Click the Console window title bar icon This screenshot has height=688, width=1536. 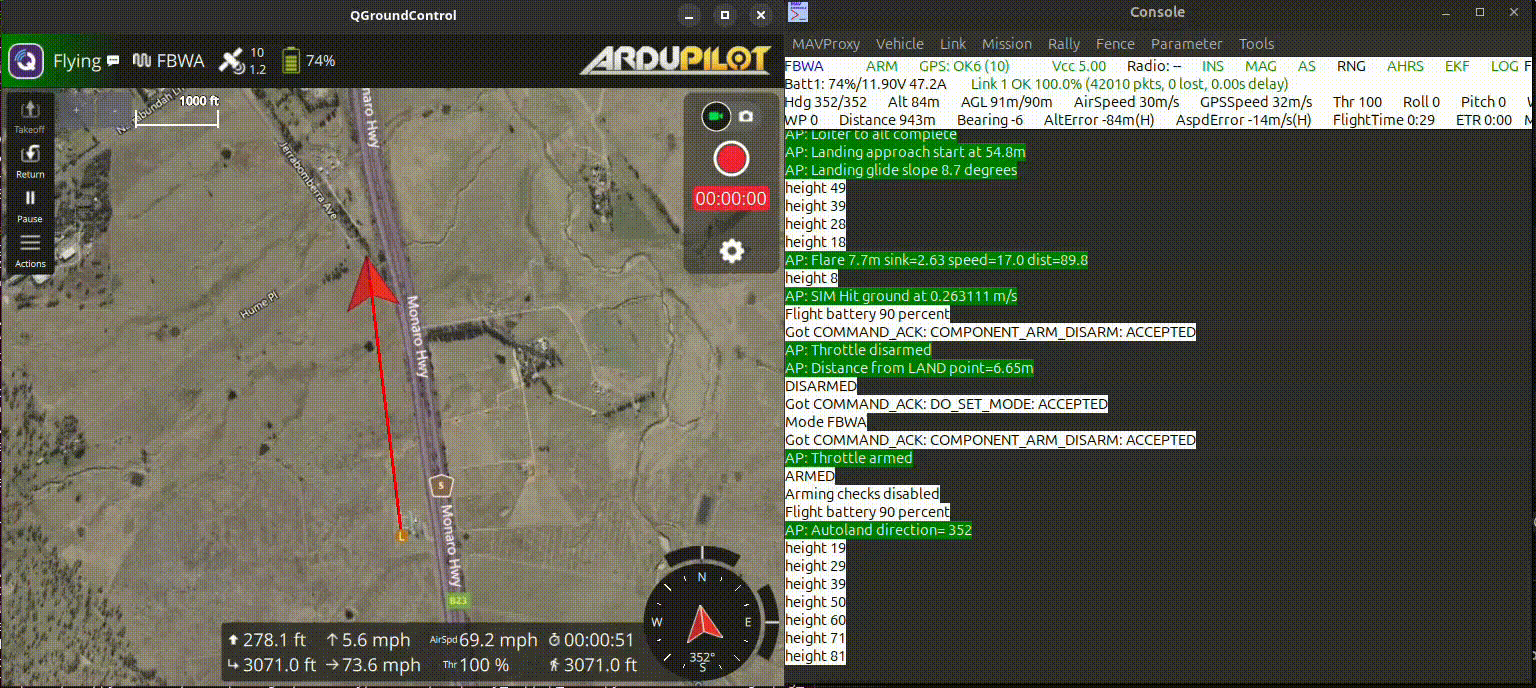pyautogui.click(x=797, y=13)
